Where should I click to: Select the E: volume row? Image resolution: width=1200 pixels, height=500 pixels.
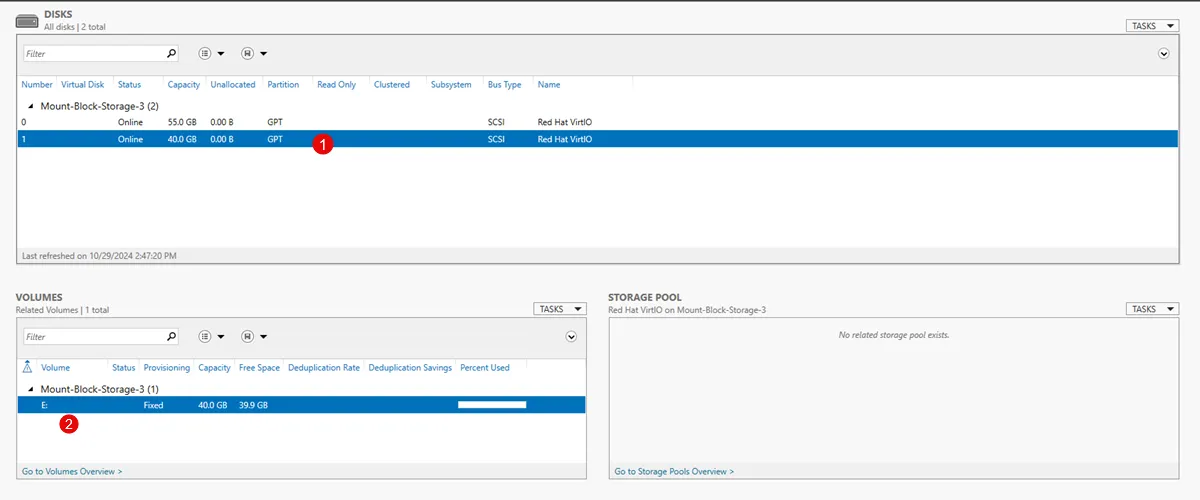pyautogui.click(x=302, y=405)
